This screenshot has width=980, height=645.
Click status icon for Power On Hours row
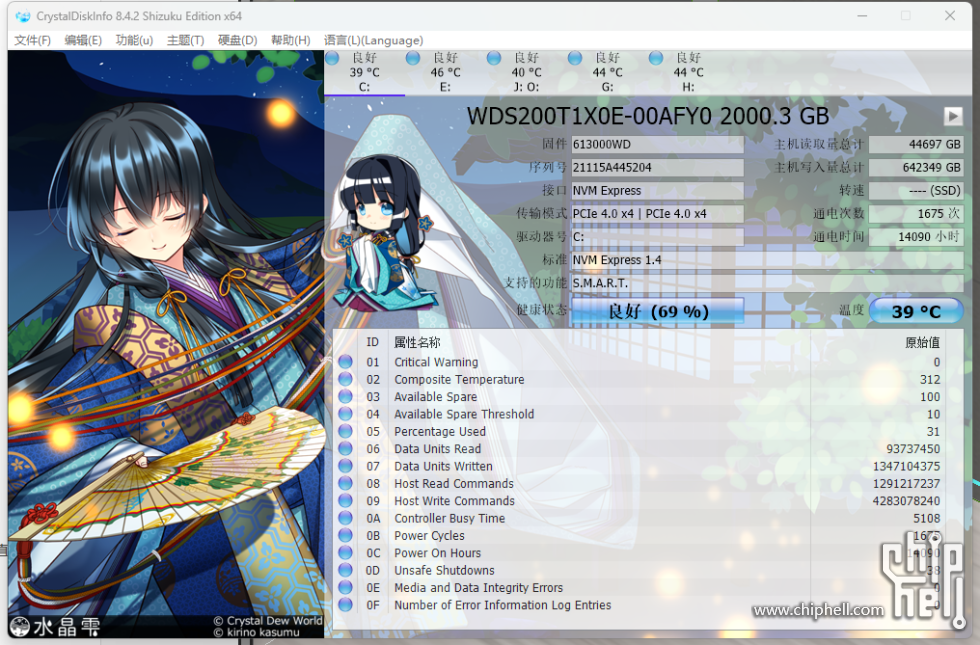tap(346, 552)
